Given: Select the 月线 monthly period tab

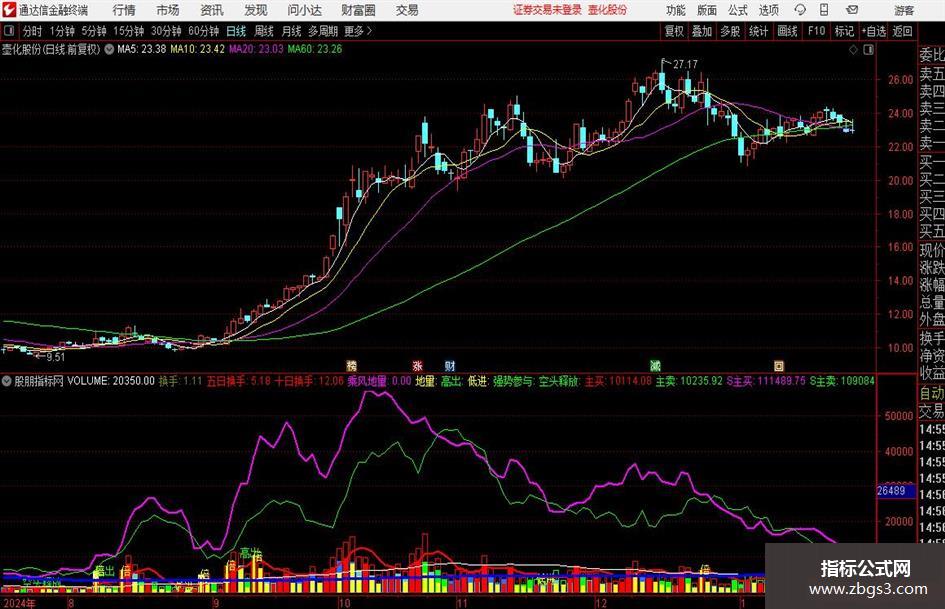Looking at the screenshot, I should (292, 31).
